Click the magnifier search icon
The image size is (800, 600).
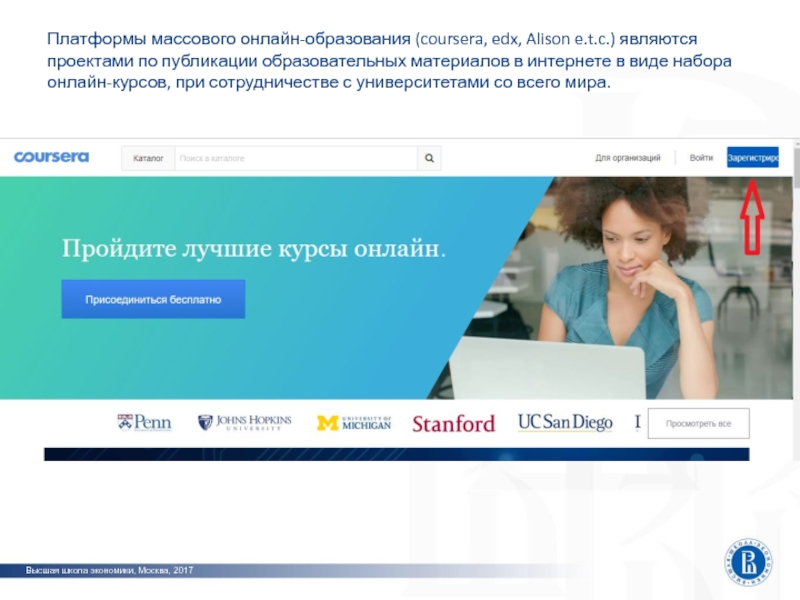pyautogui.click(x=429, y=158)
